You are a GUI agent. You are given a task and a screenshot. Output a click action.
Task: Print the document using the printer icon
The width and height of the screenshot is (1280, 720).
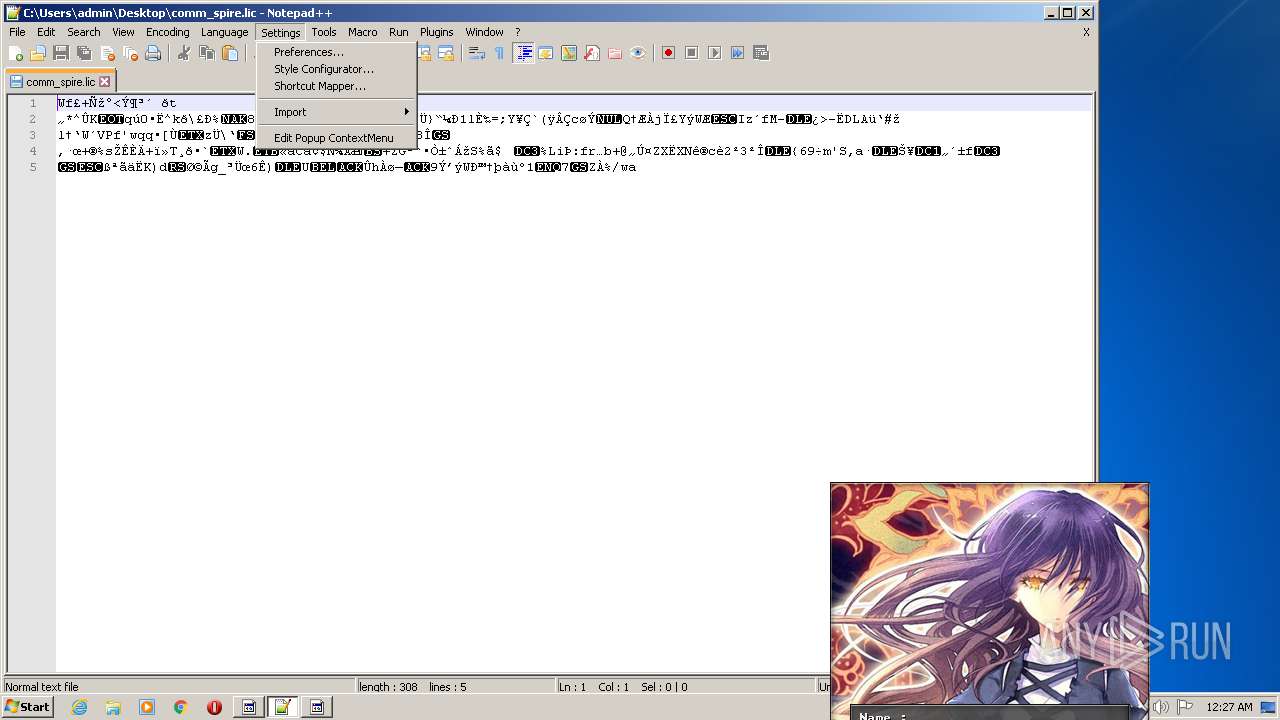[153, 53]
